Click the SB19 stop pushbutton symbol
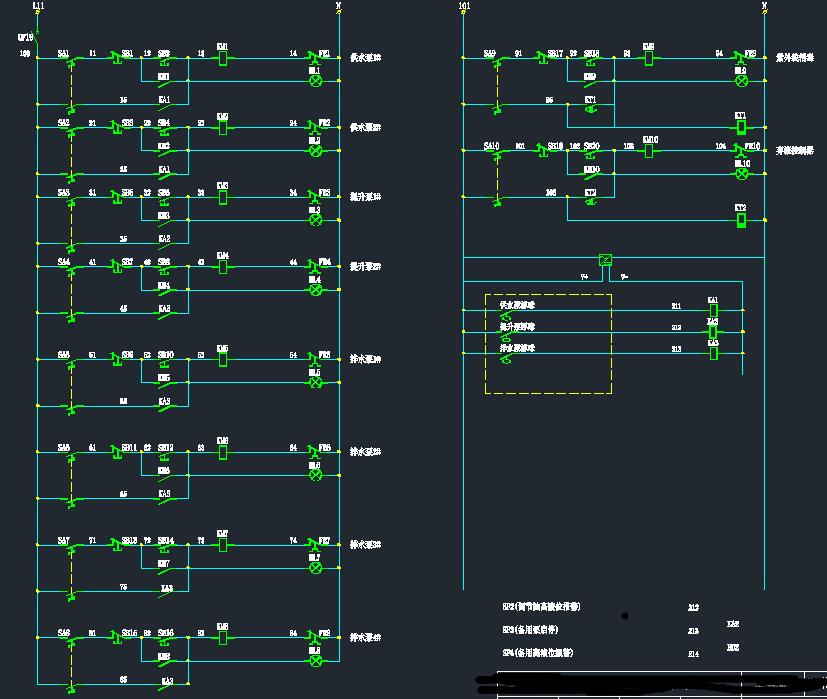Screen dimensions: 827x699 tap(542, 151)
